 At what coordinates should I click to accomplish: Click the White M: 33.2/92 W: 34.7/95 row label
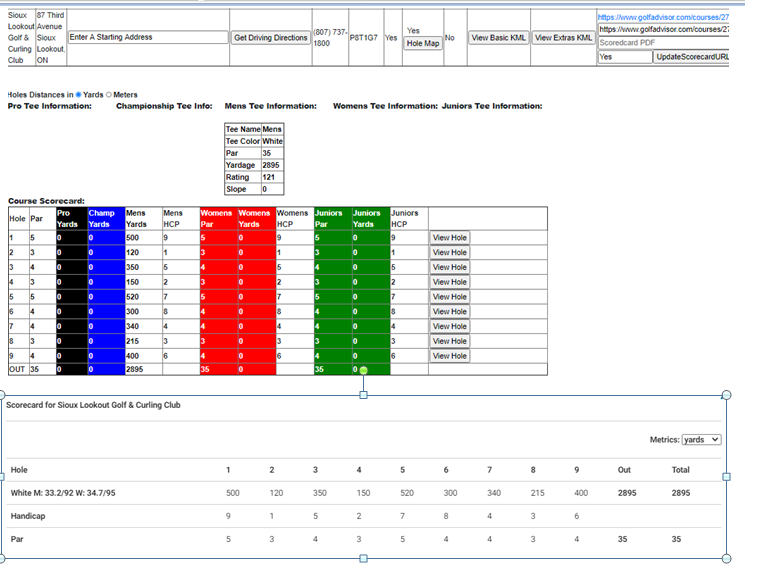(63, 493)
